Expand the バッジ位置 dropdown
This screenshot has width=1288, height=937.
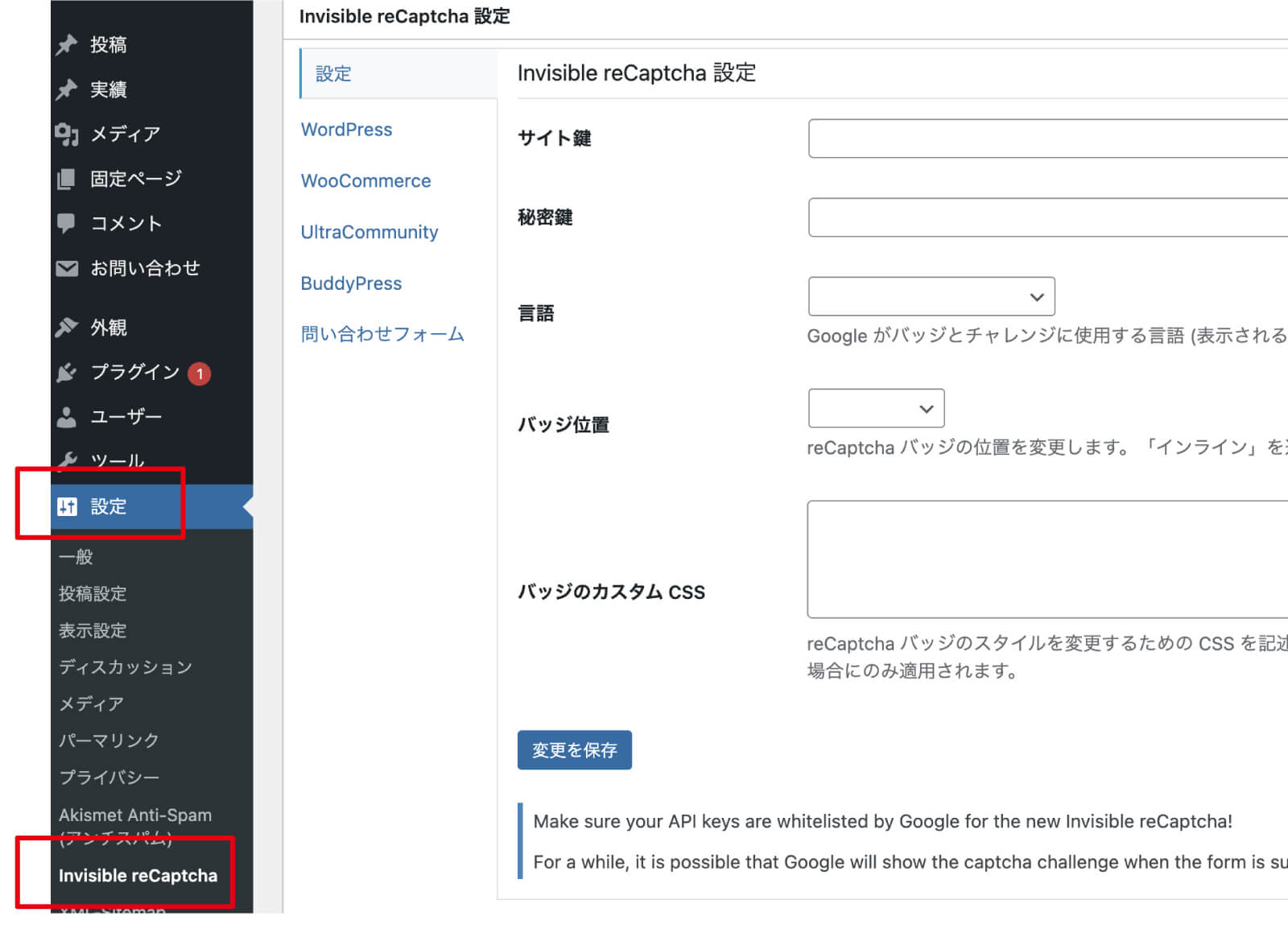(875, 409)
